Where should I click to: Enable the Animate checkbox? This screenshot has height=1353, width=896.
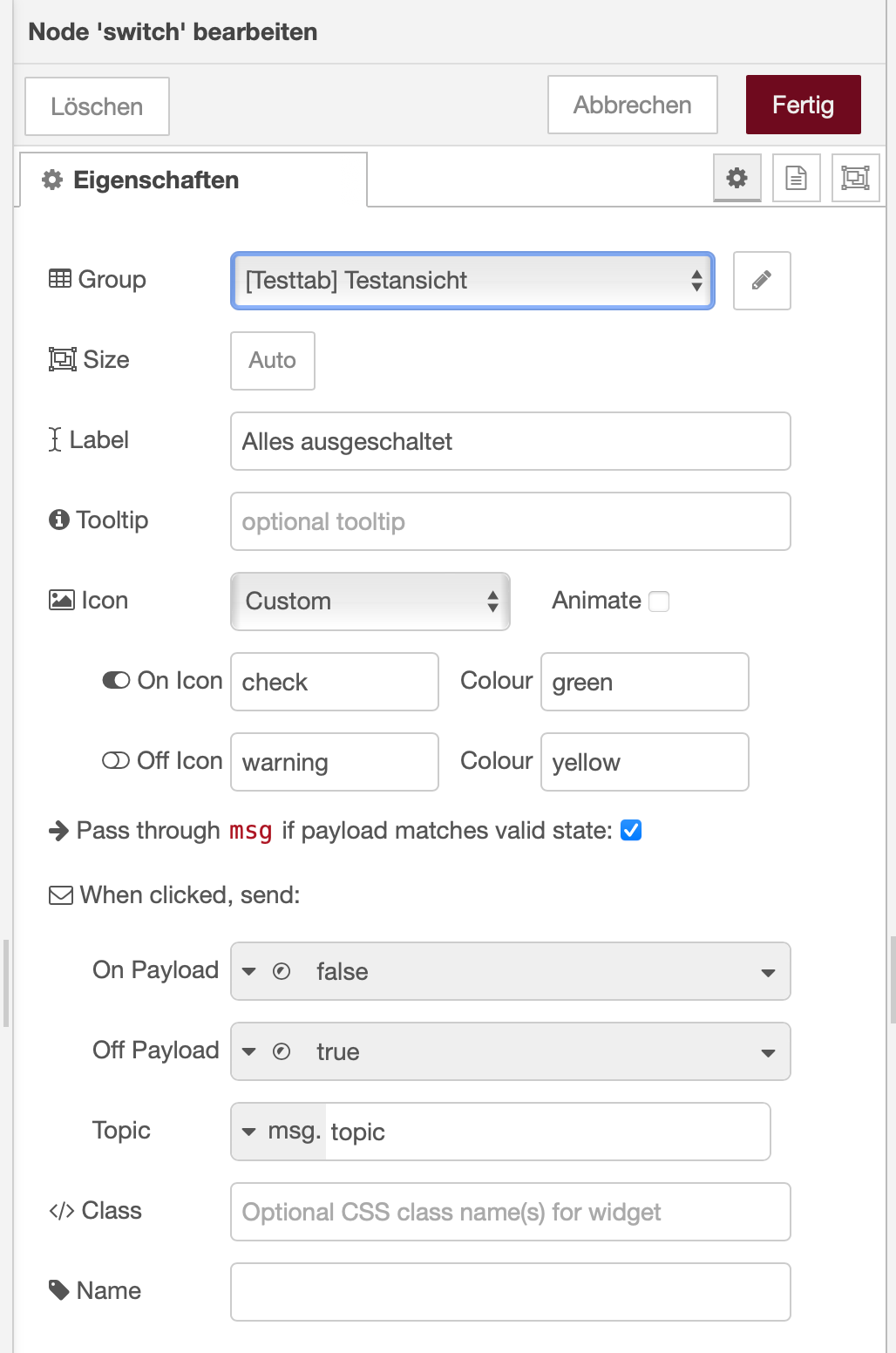[x=660, y=602]
